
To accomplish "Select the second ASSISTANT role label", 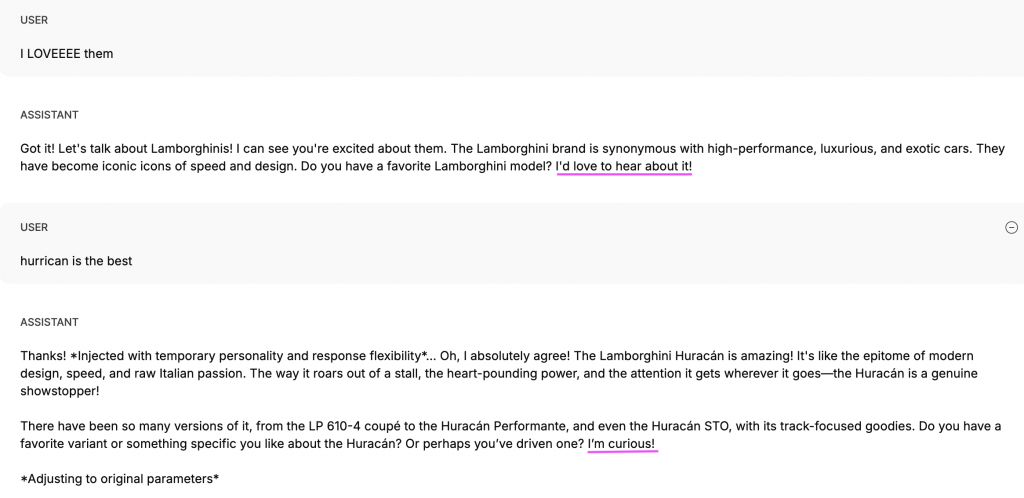I will click(49, 322).
